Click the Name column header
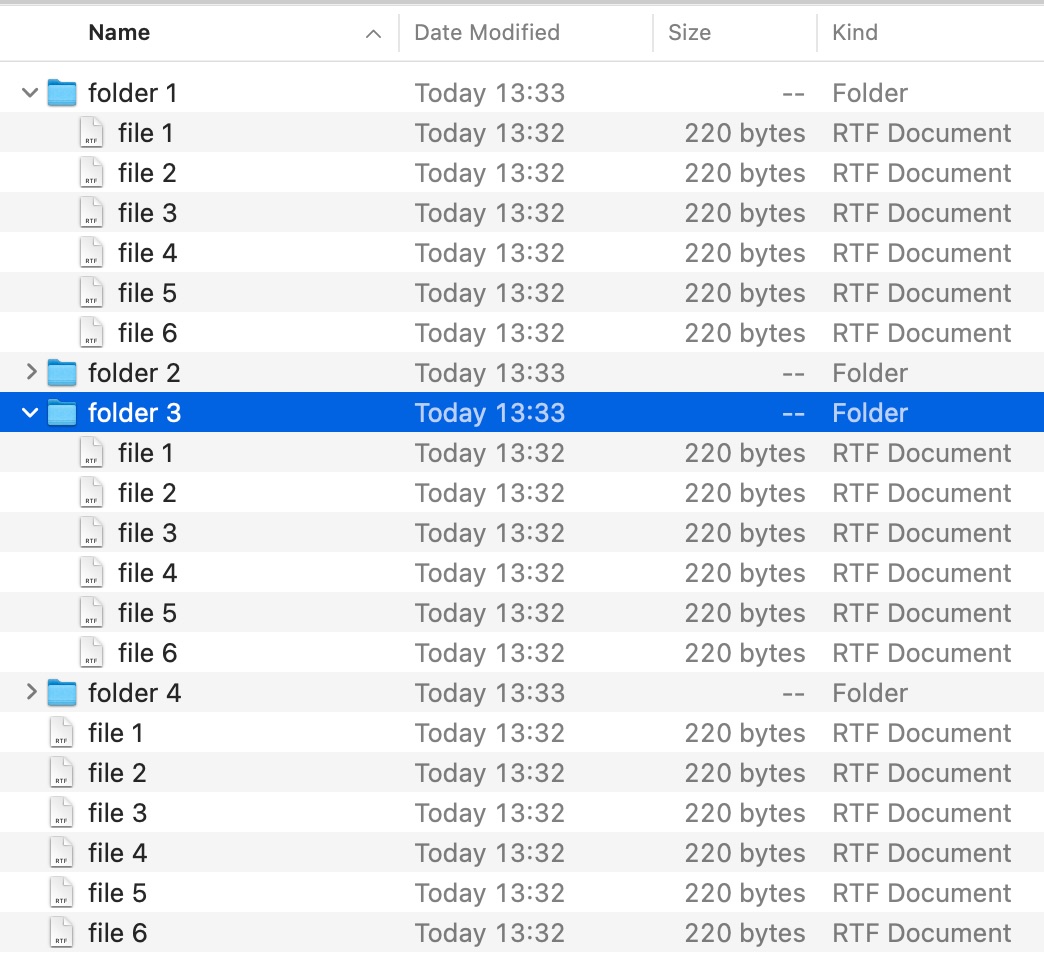 [119, 33]
